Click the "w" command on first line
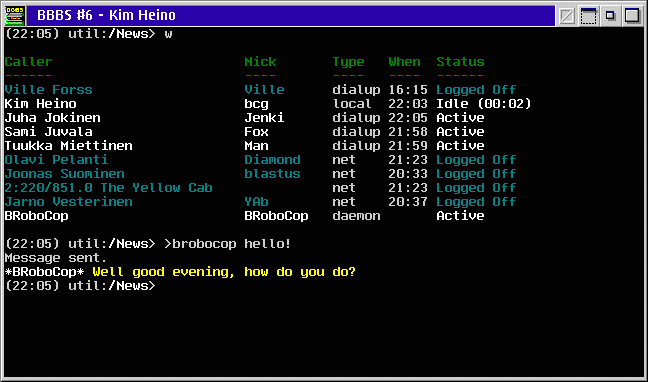 coord(168,34)
